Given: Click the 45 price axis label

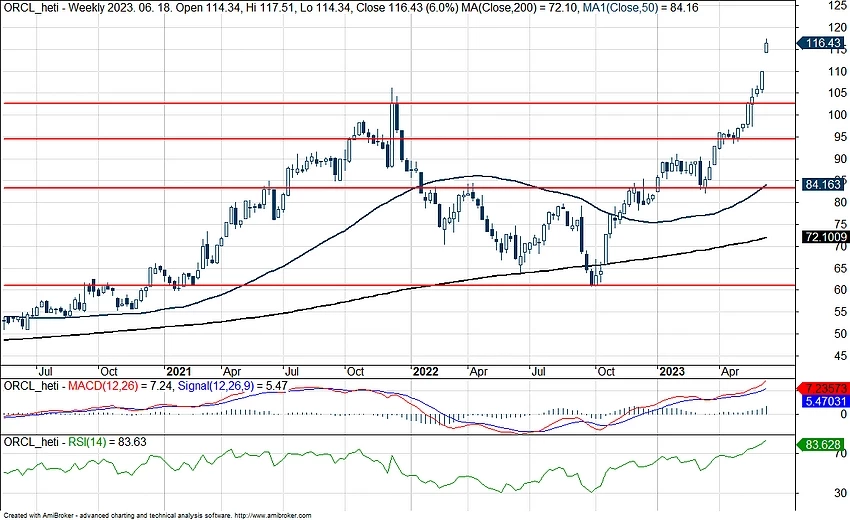Looking at the screenshot, I should (840, 356).
